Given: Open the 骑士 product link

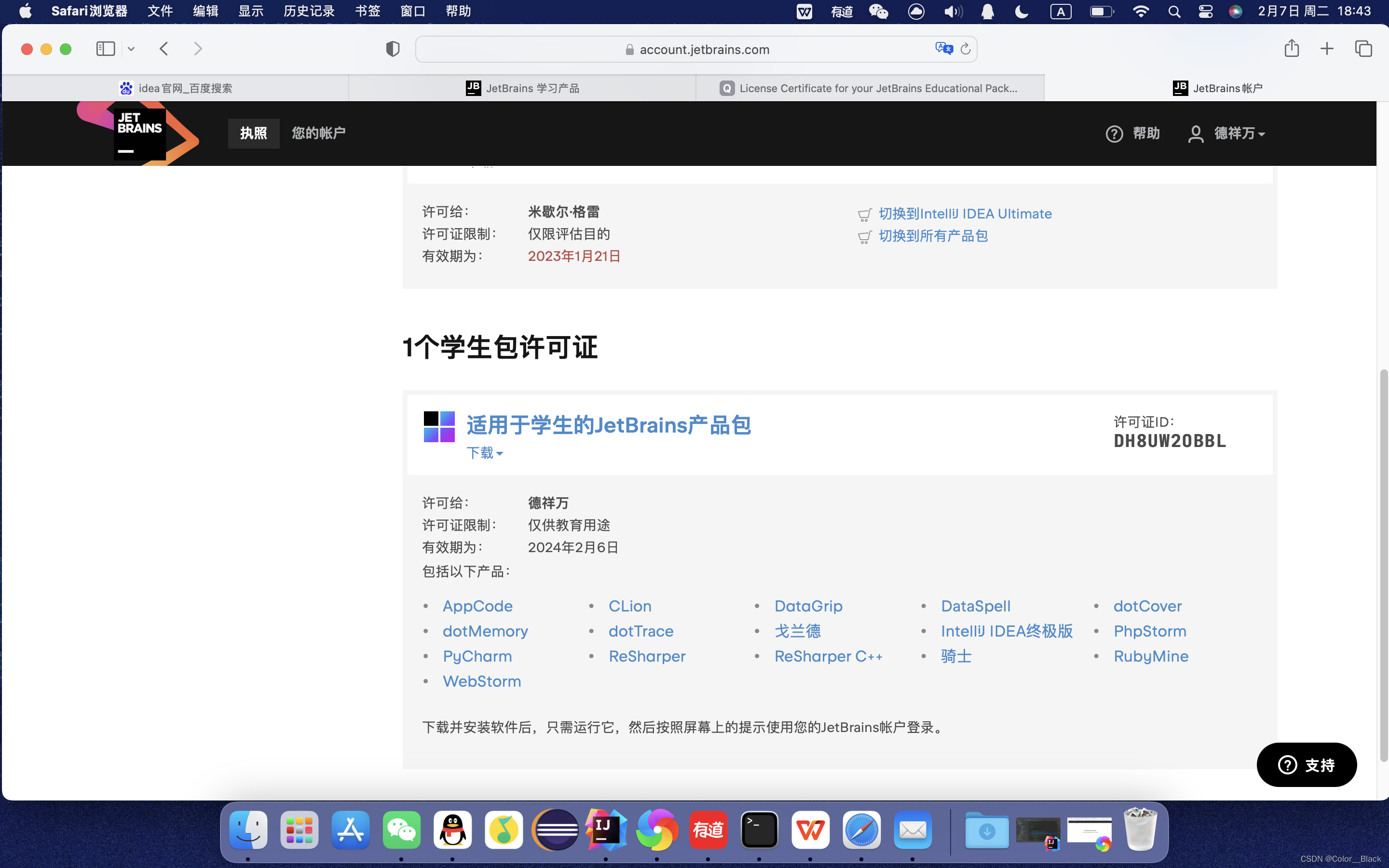Looking at the screenshot, I should click(x=956, y=656).
